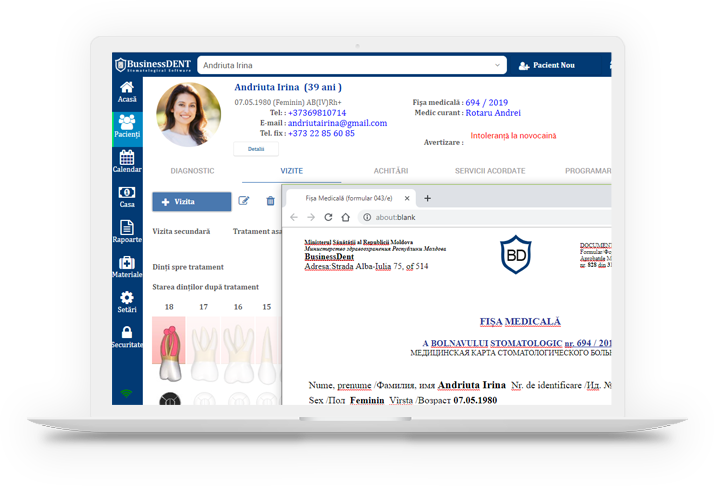Click the A BOLNAVULUI STOMATOLOGIC heading

[x=492, y=343]
